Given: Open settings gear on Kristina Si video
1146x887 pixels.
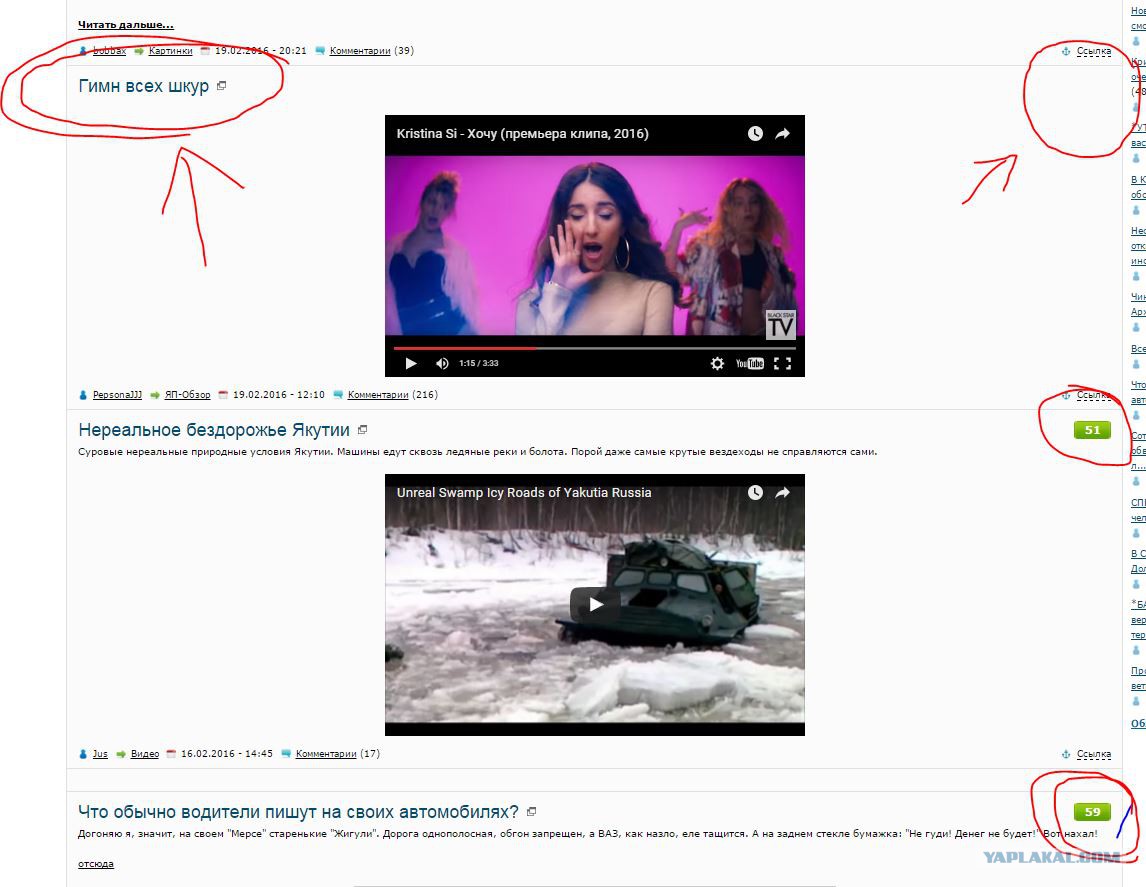Looking at the screenshot, I should click(718, 363).
